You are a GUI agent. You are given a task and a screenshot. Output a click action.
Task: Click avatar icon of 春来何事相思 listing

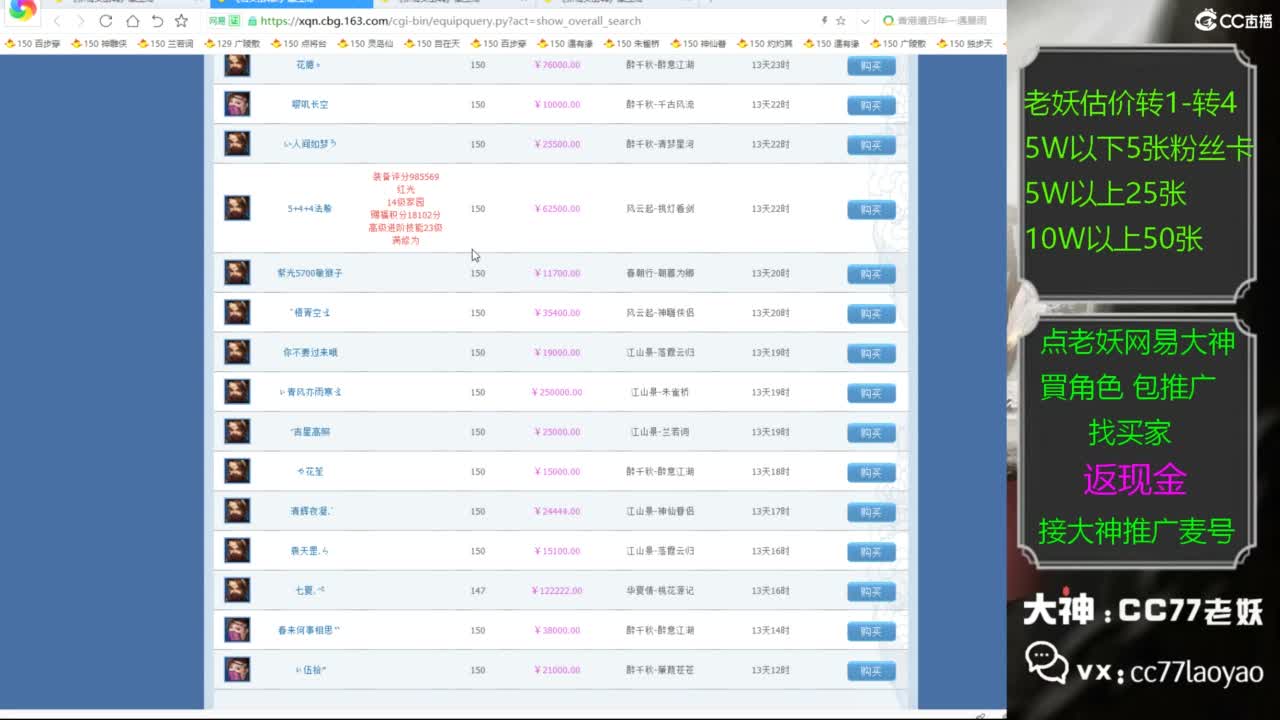237,630
